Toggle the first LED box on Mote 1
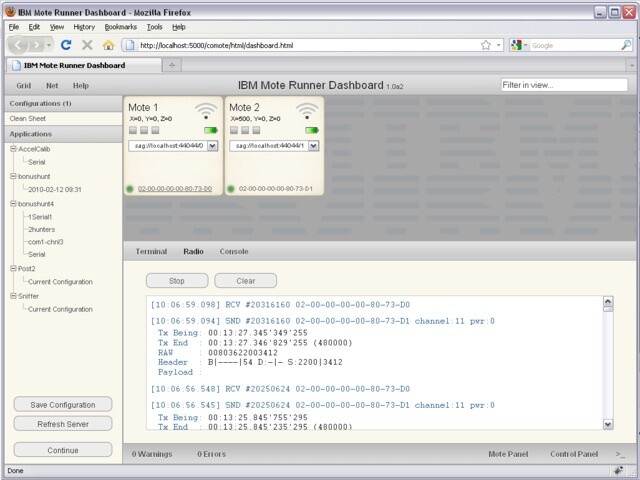The width and height of the screenshot is (640, 480). click(133, 130)
